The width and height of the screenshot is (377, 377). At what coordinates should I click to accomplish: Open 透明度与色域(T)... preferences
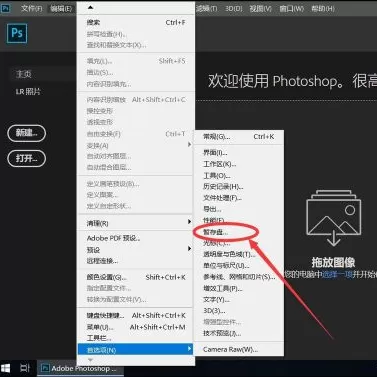(239, 254)
